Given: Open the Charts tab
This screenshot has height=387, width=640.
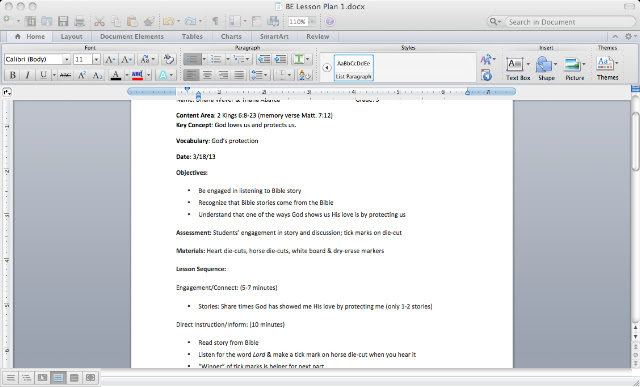Looking at the screenshot, I should coord(231,37).
